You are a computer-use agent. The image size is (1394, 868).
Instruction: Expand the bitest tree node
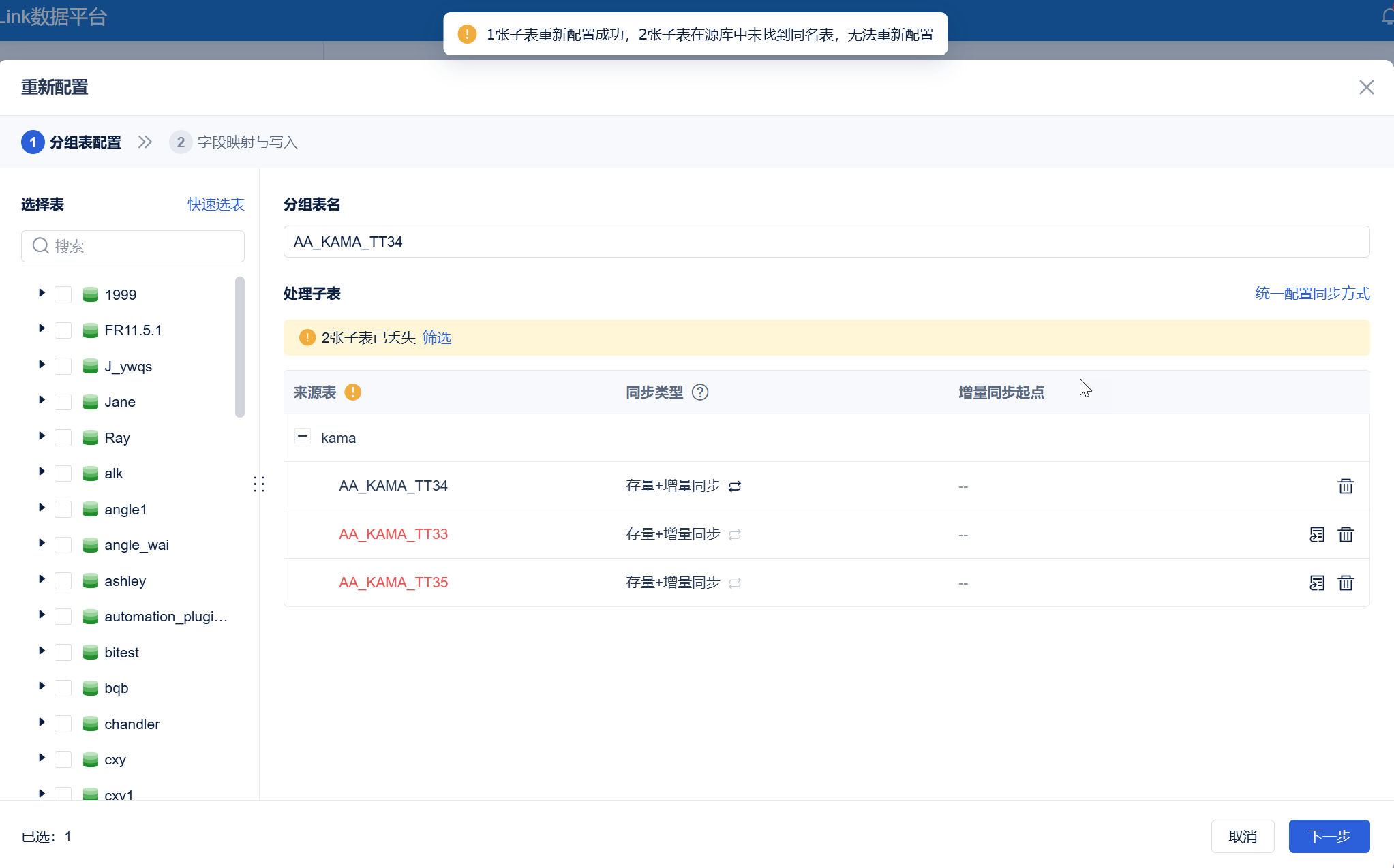[42, 651]
